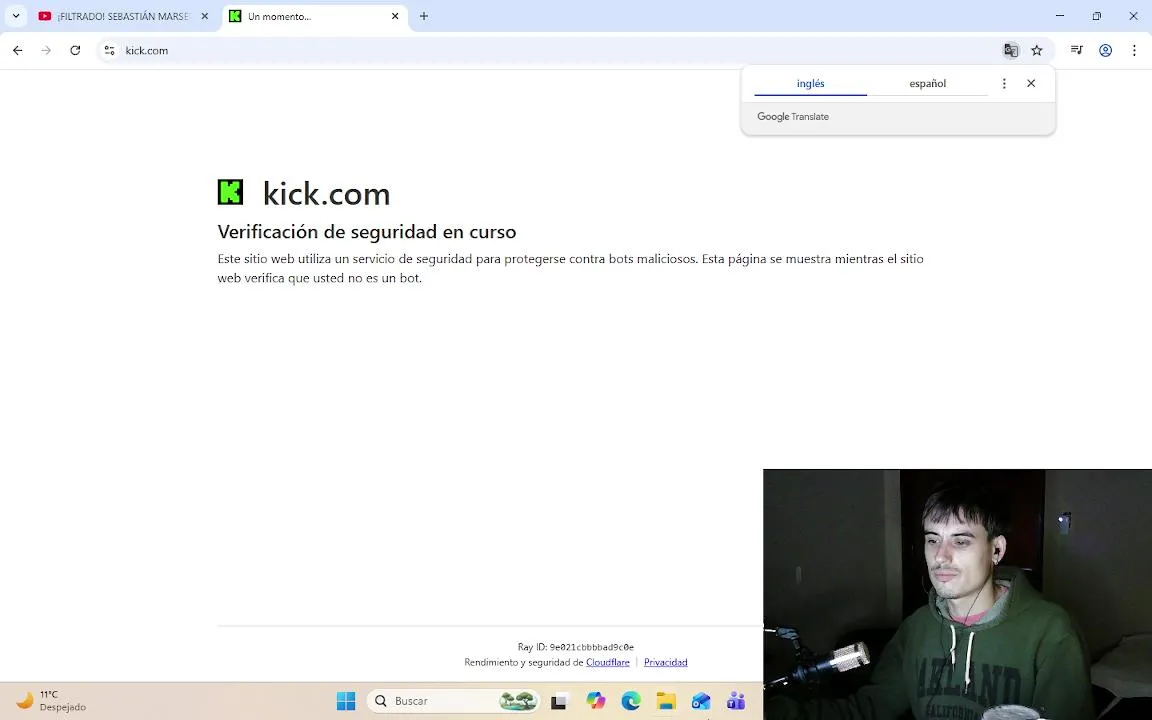This screenshot has height=720, width=1152.
Task: Open the Cloudflare link
Action: [x=608, y=663]
